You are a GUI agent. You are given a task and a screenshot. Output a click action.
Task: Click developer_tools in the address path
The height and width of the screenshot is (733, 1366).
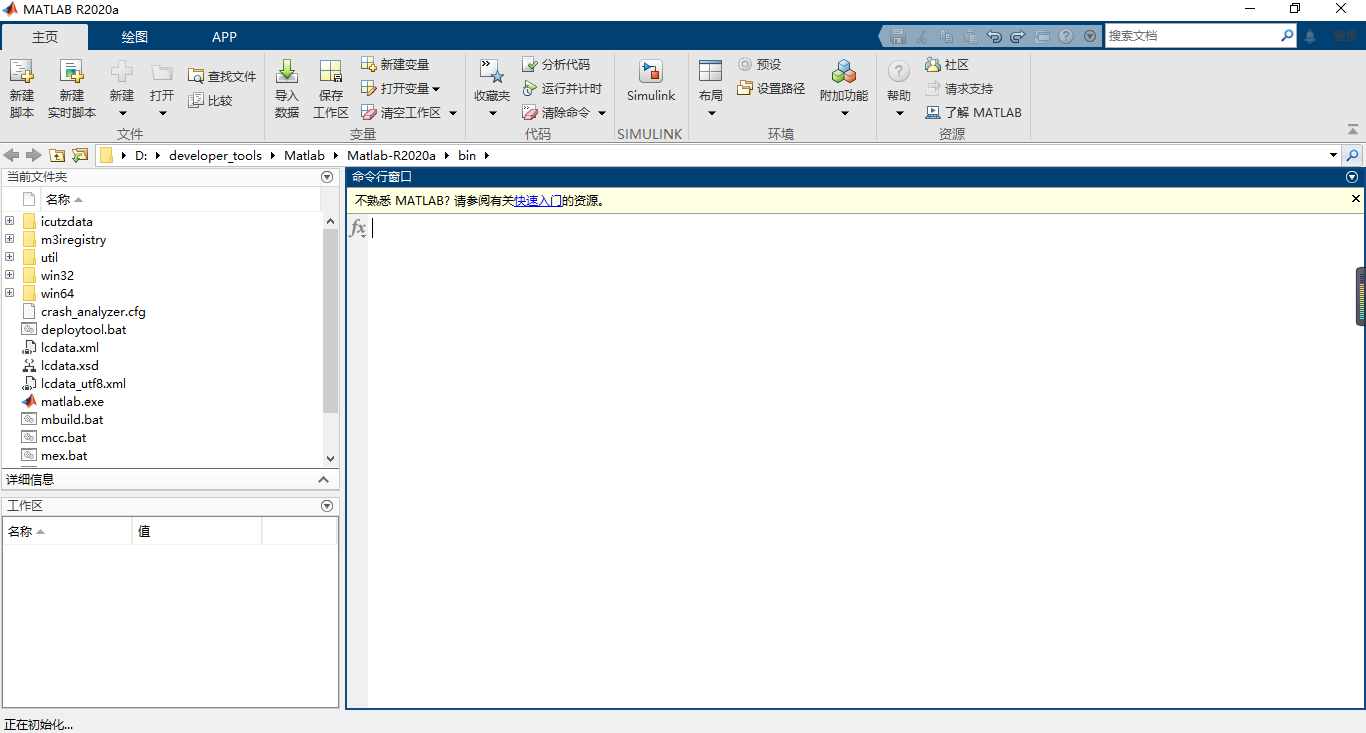(215, 155)
